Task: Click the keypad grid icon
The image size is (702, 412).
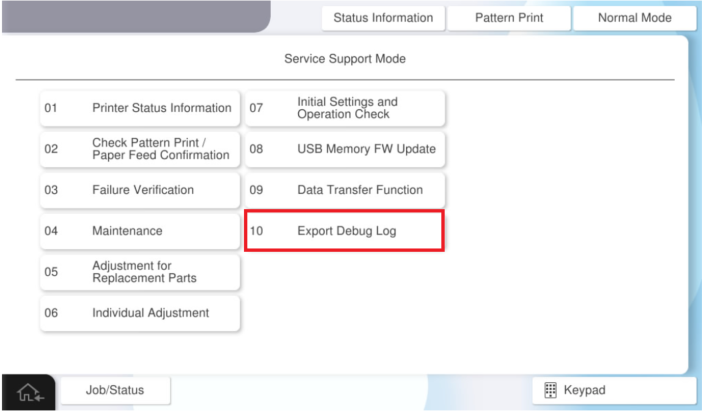Action: click(547, 390)
